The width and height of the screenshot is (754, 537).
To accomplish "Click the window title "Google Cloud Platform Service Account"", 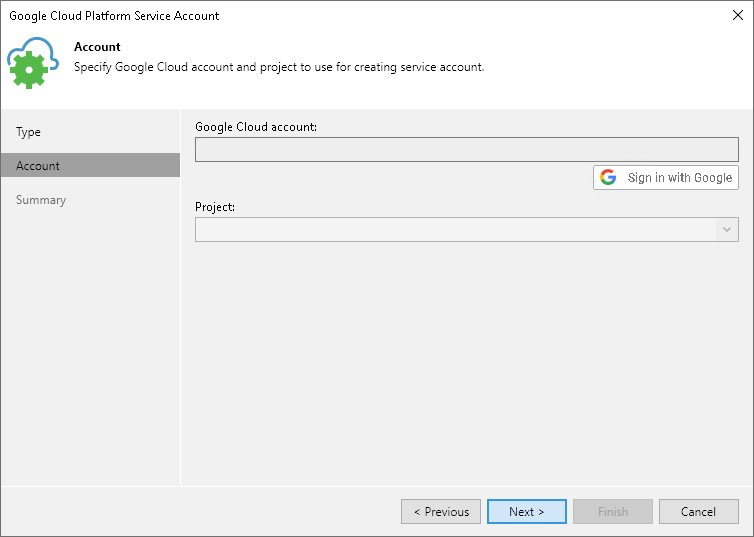I will coord(114,16).
